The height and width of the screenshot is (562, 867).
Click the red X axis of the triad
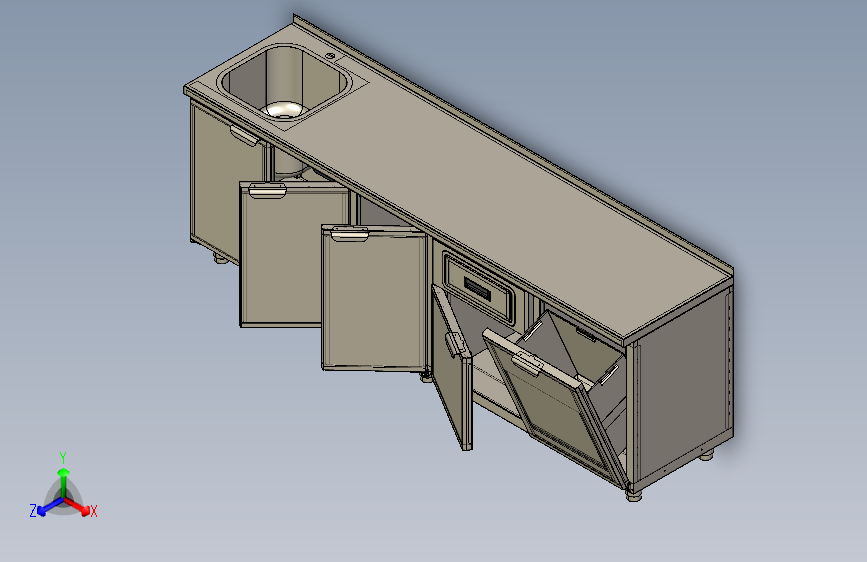point(78,506)
